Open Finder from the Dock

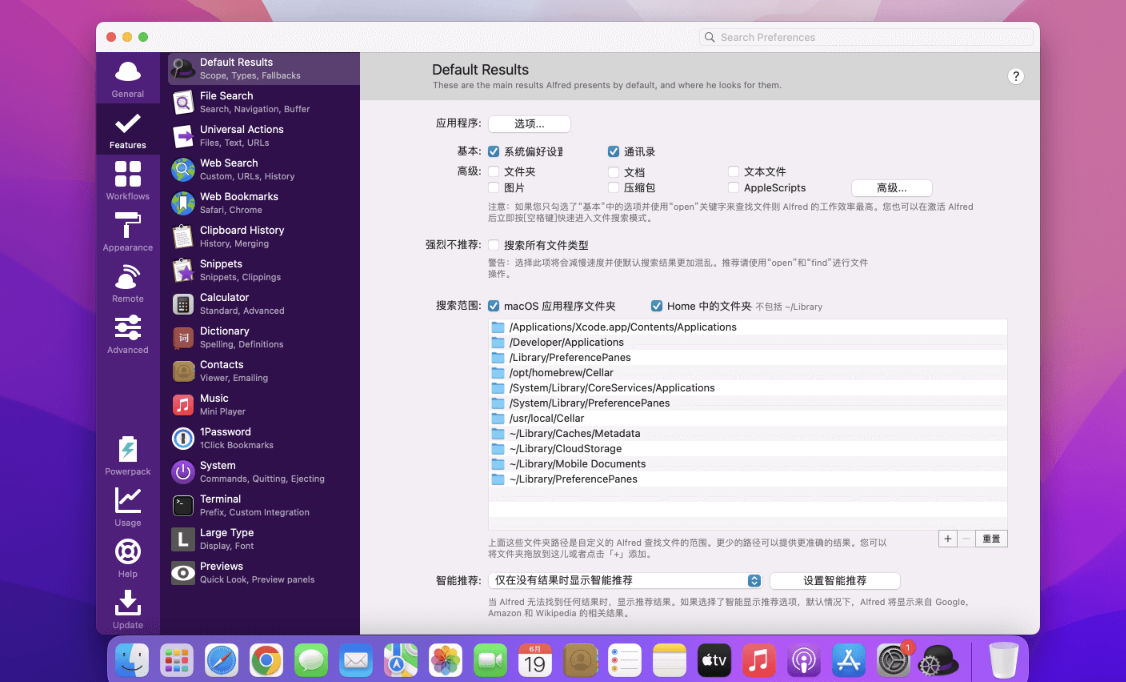coord(132,660)
